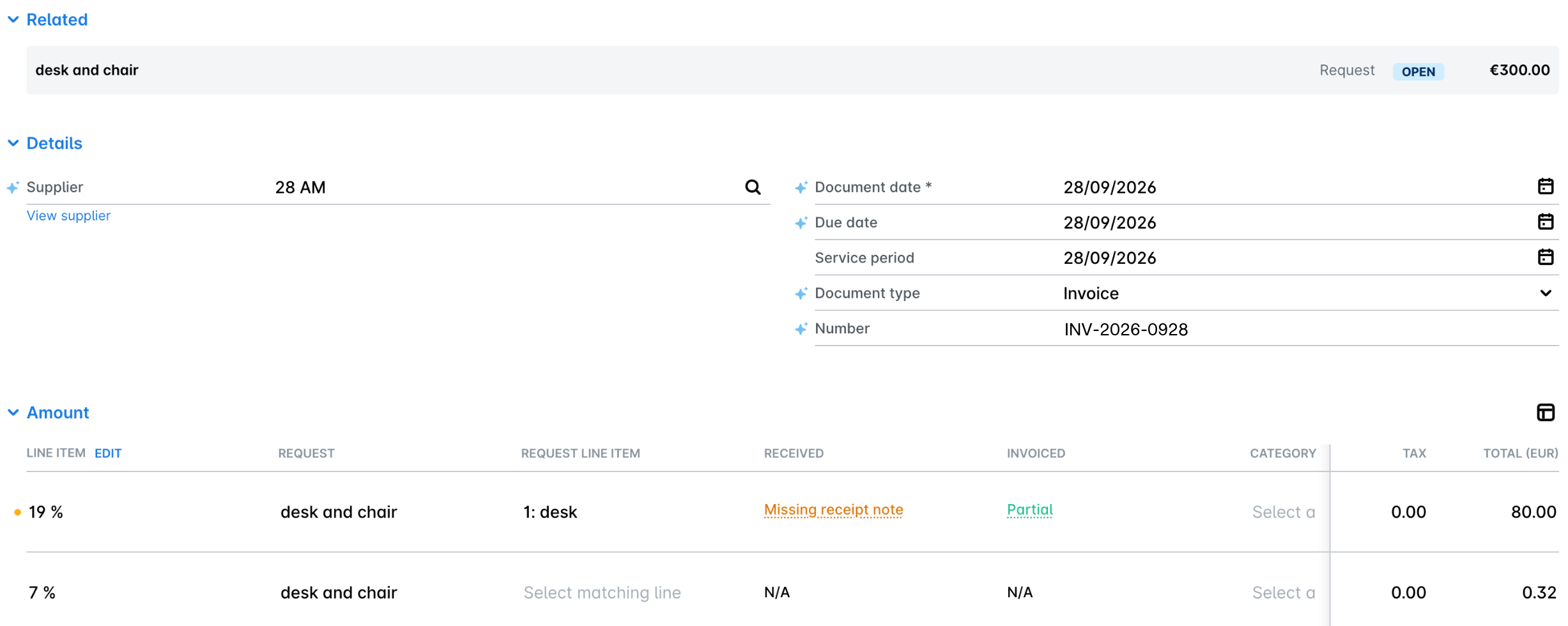Screen dimensions: 1568x626
Task: Click the sparkle icon beside Number
Action: pos(801,328)
